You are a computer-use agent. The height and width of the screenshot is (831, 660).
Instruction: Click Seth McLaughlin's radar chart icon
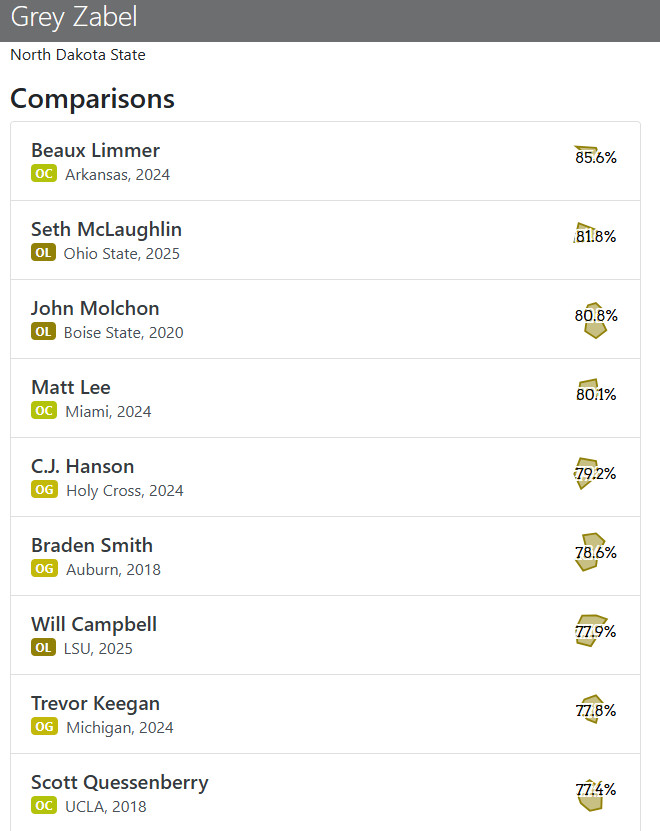coord(588,234)
